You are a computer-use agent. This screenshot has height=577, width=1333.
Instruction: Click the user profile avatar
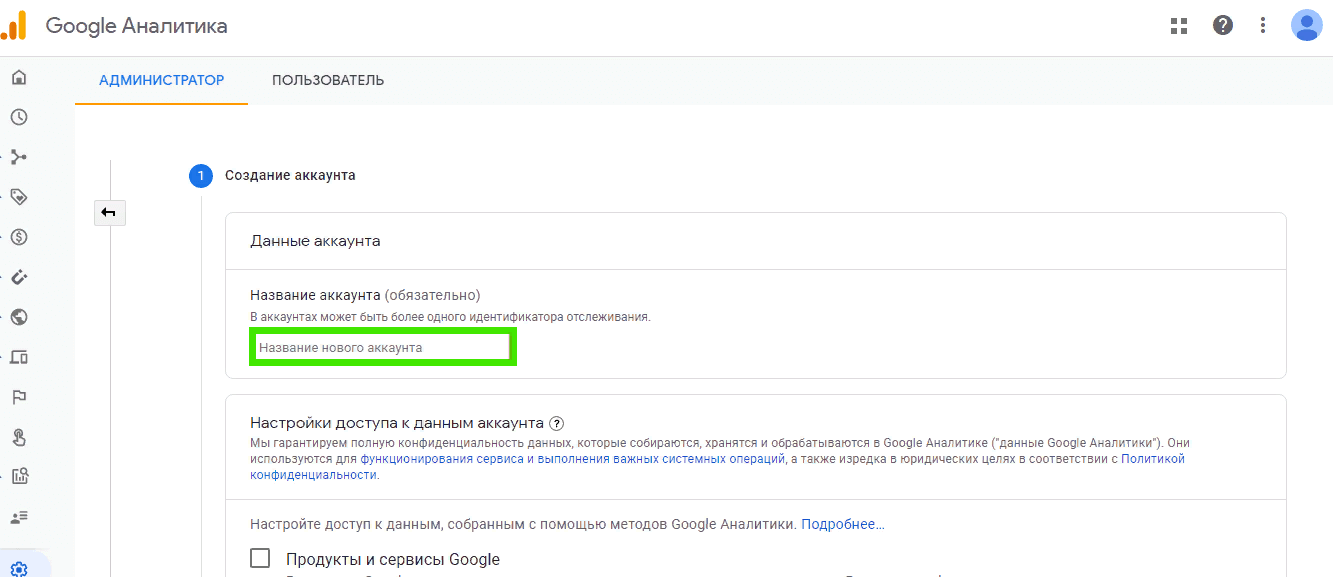pyautogui.click(x=1307, y=25)
